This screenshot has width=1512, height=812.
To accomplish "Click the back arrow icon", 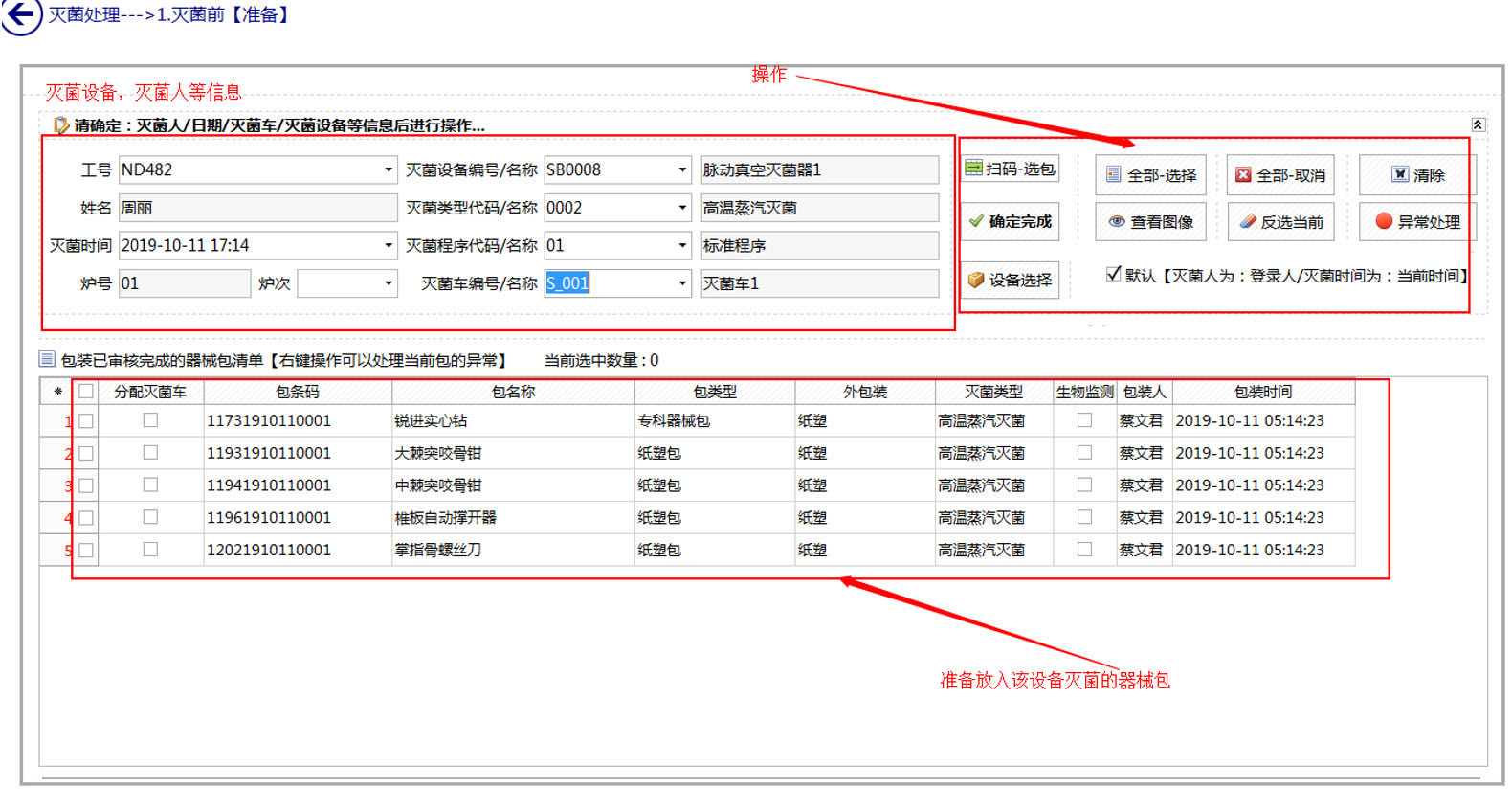I will [x=21, y=15].
